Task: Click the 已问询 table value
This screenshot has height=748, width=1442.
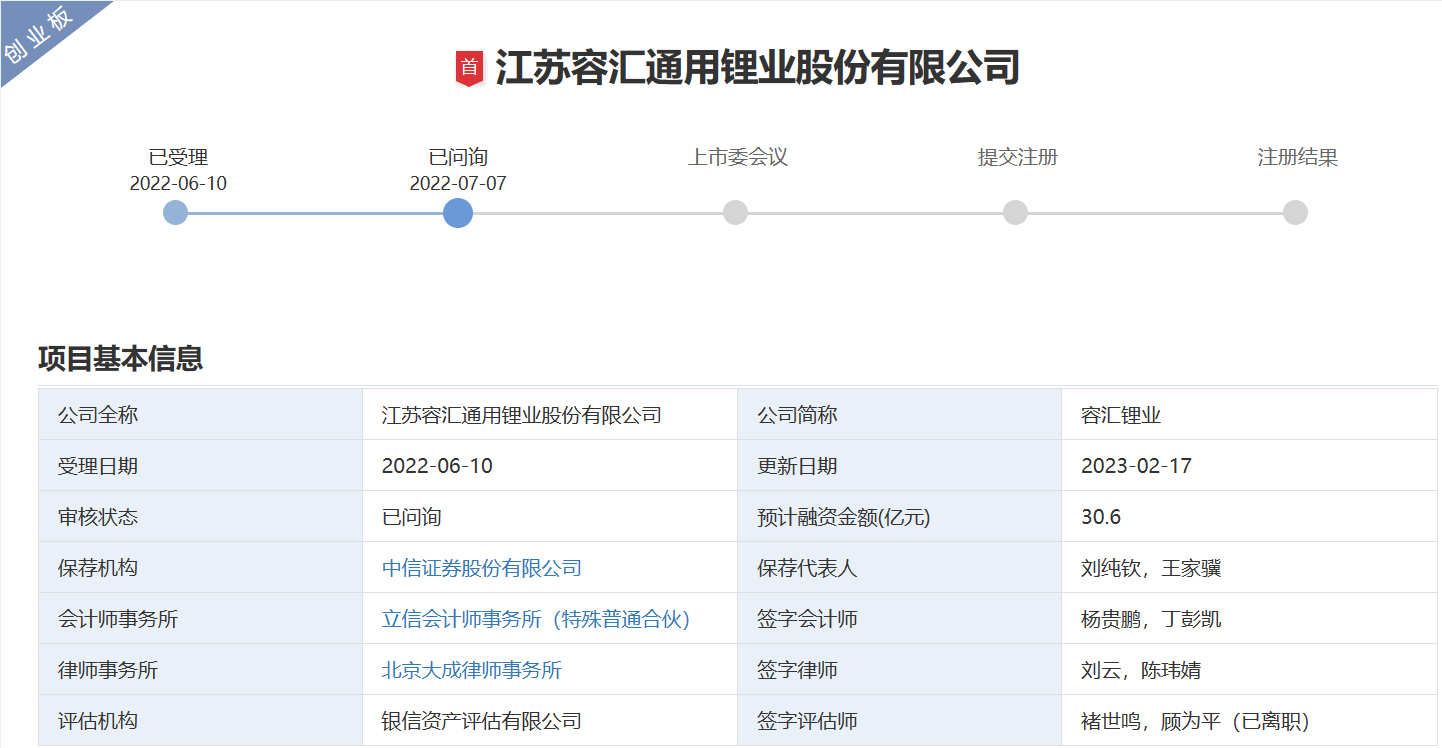Action: pos(549,517)
